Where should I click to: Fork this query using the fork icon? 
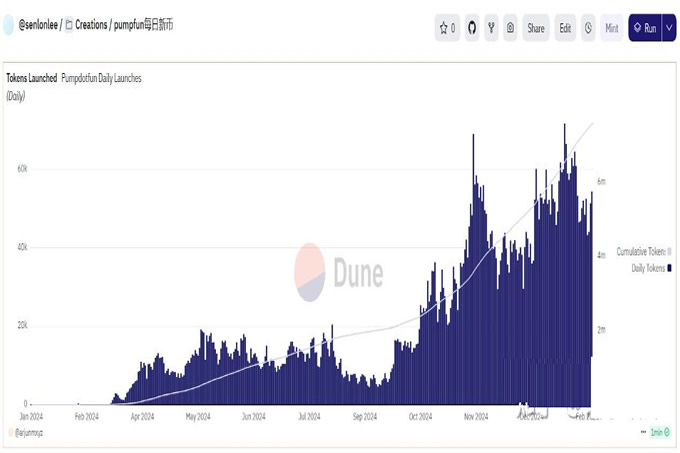pyautogui.click(x=491, y=28)
